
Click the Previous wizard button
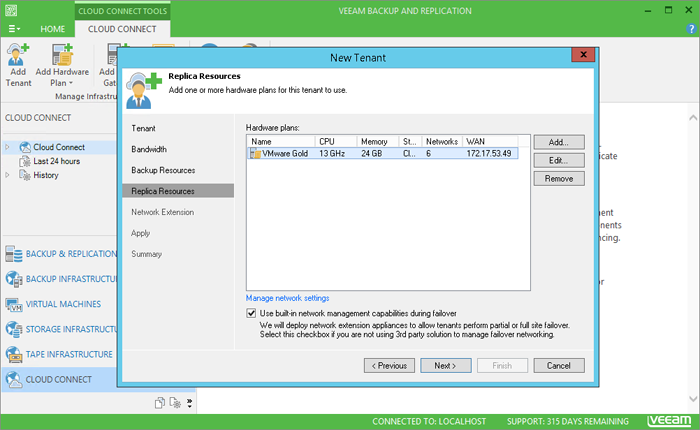point(389,365)
